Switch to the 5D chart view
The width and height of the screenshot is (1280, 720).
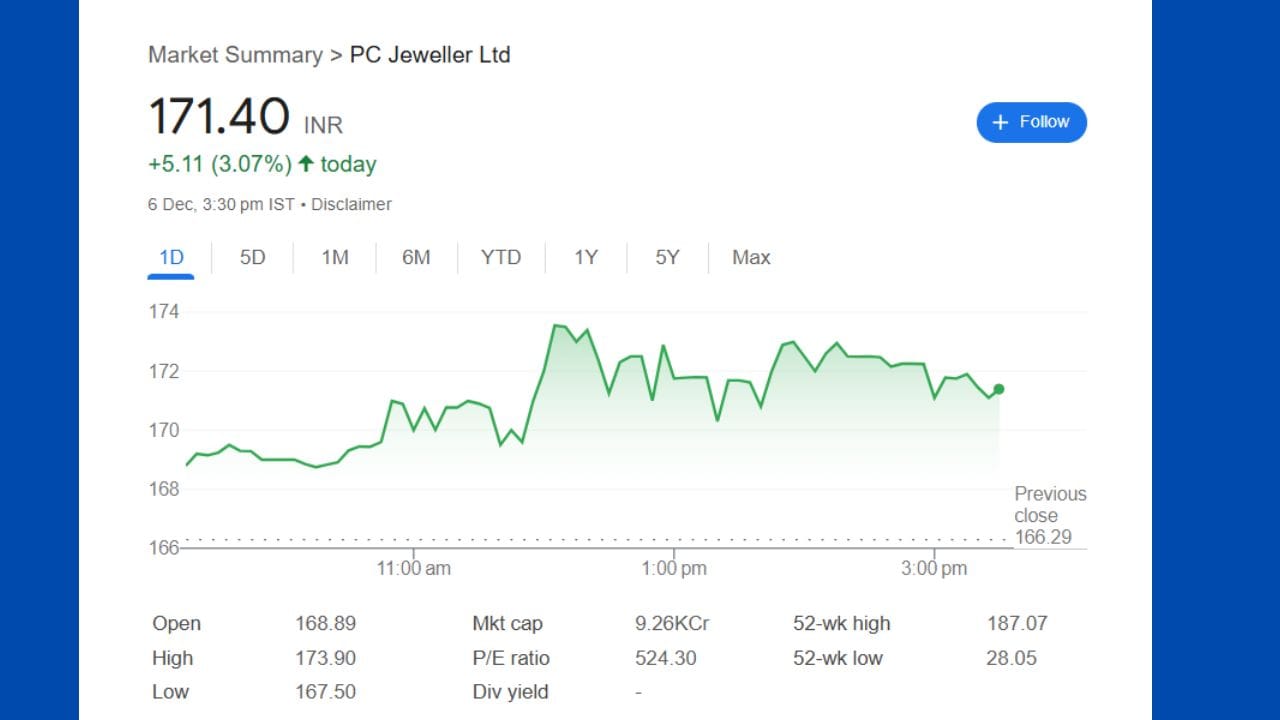point(252,257)
